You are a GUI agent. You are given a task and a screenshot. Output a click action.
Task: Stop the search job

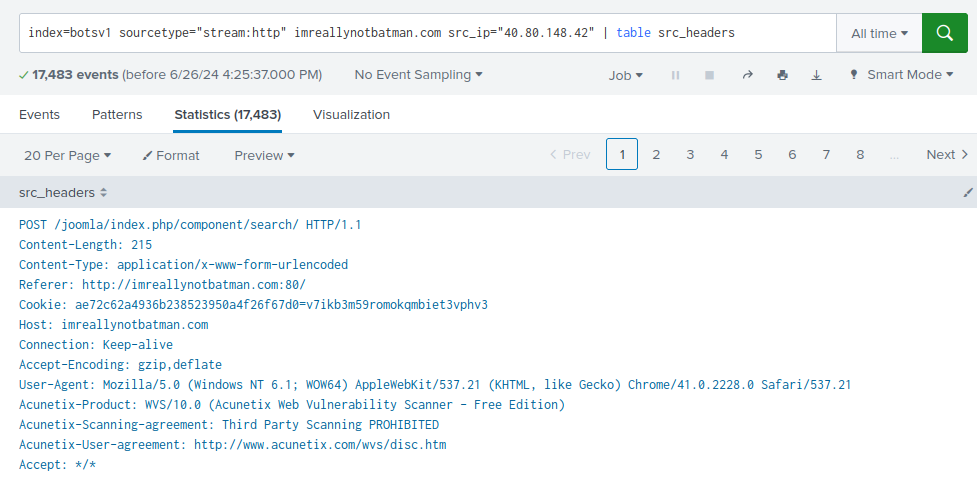[709, 75]
